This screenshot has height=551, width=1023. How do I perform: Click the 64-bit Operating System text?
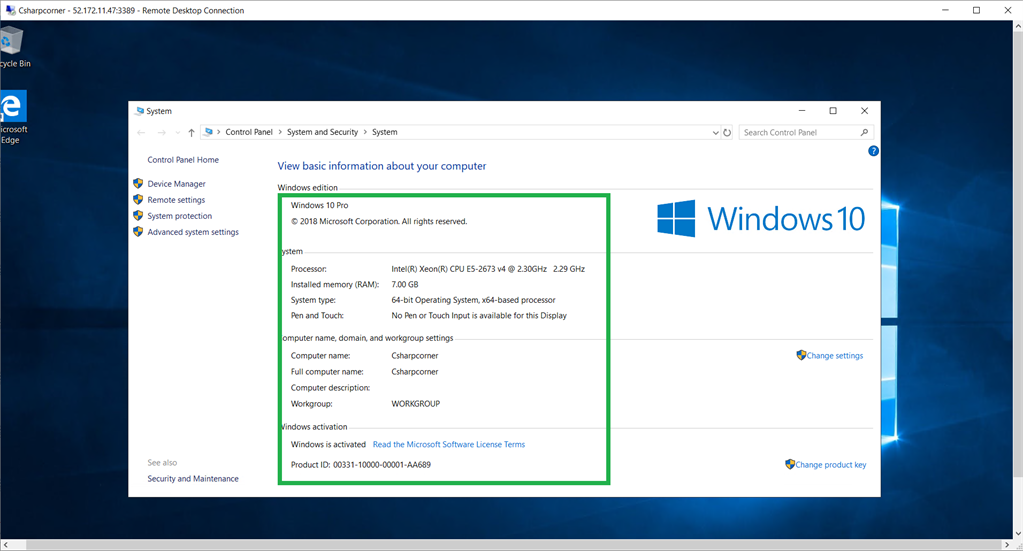(473, 300)
